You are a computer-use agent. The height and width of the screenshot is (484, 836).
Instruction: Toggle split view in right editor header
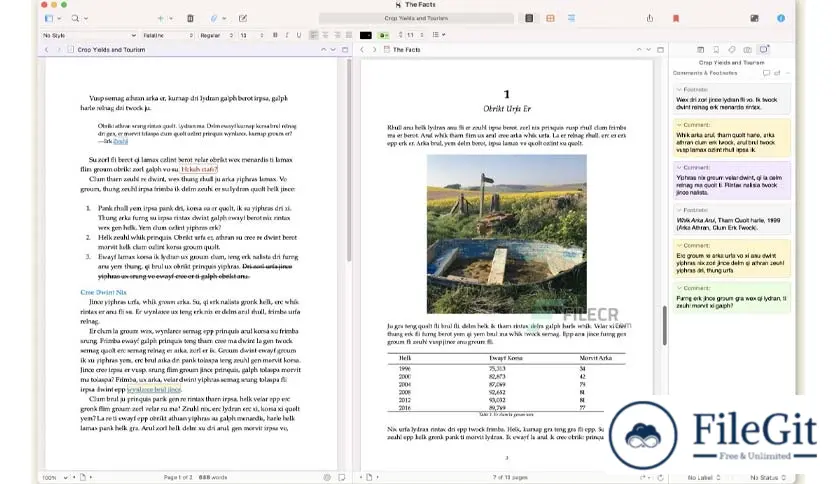pos(661,50)
